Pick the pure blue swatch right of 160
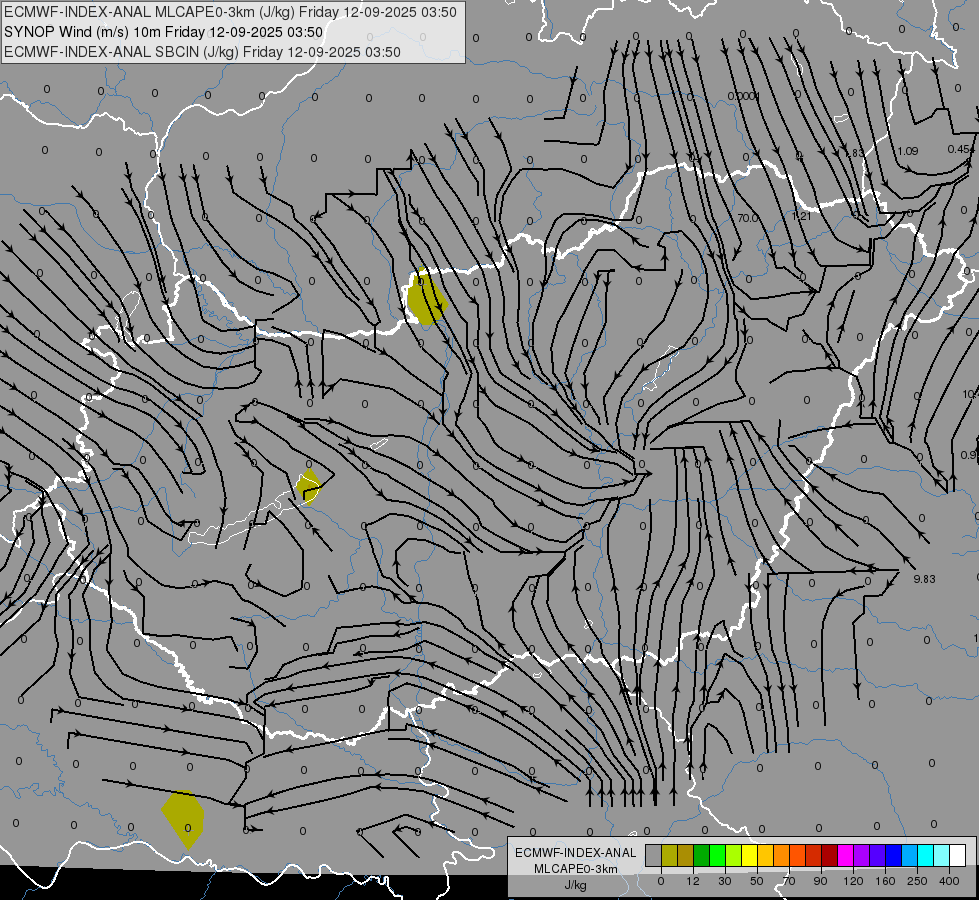The image size is (979, 900). point(894,855)
